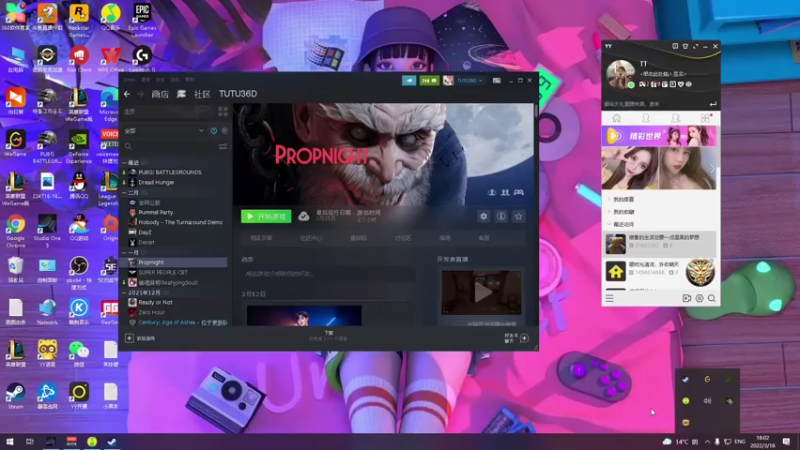Add Propnight to favorites star

[x=519, y=216]
